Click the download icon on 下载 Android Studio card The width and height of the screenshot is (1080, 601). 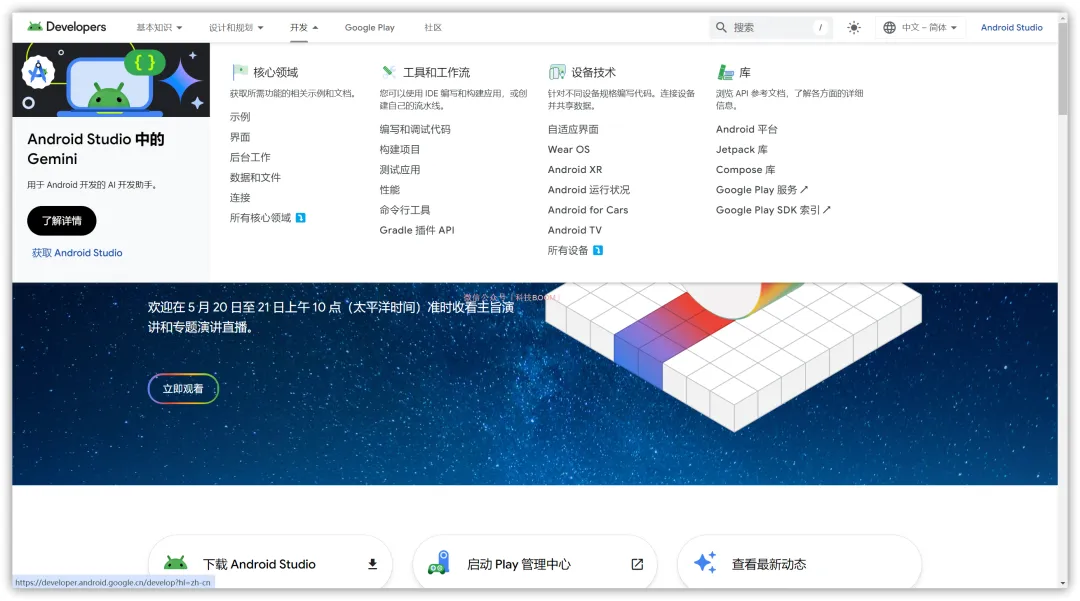tap(373, 564)
